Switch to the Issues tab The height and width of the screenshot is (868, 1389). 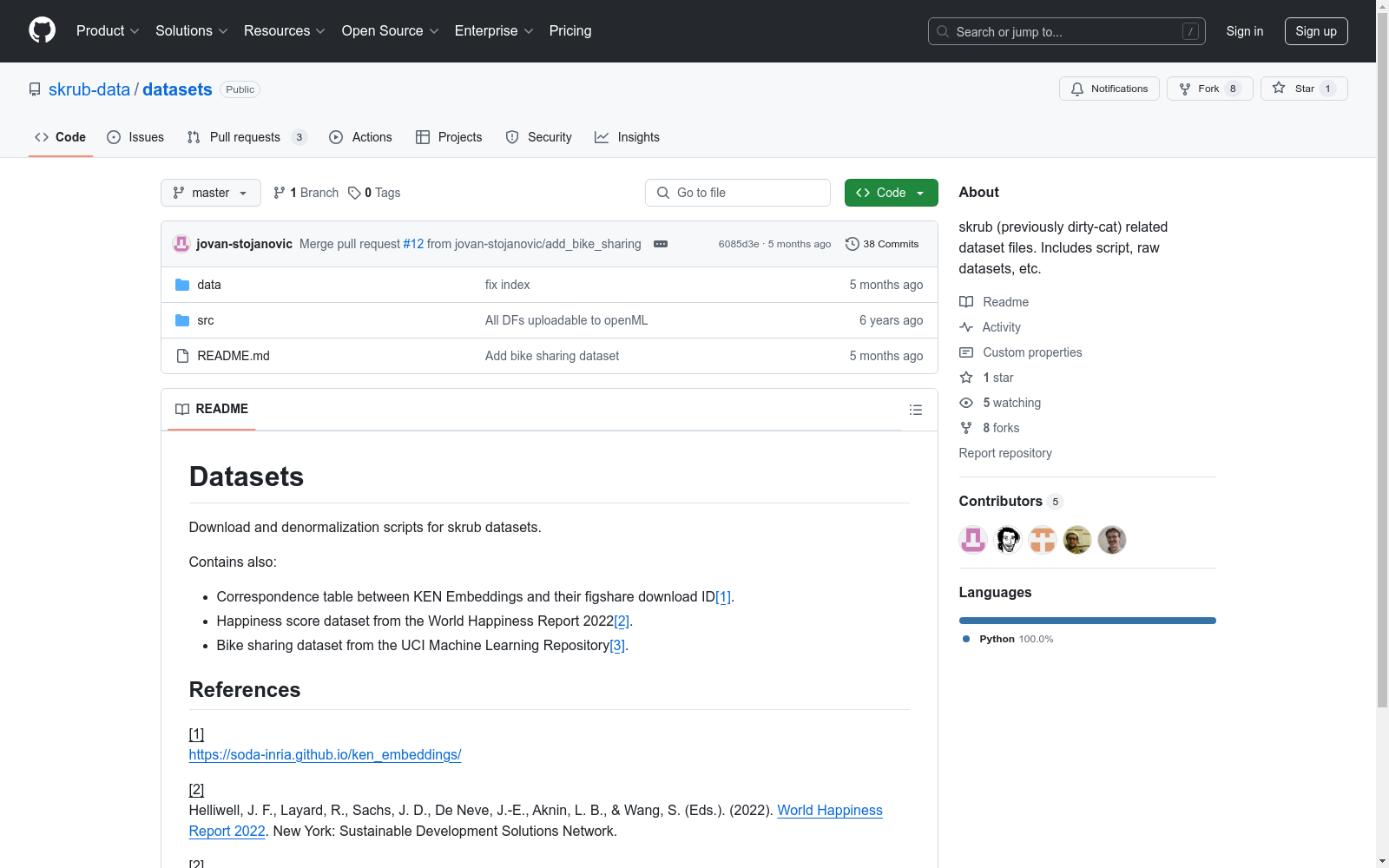coord(135,137)
